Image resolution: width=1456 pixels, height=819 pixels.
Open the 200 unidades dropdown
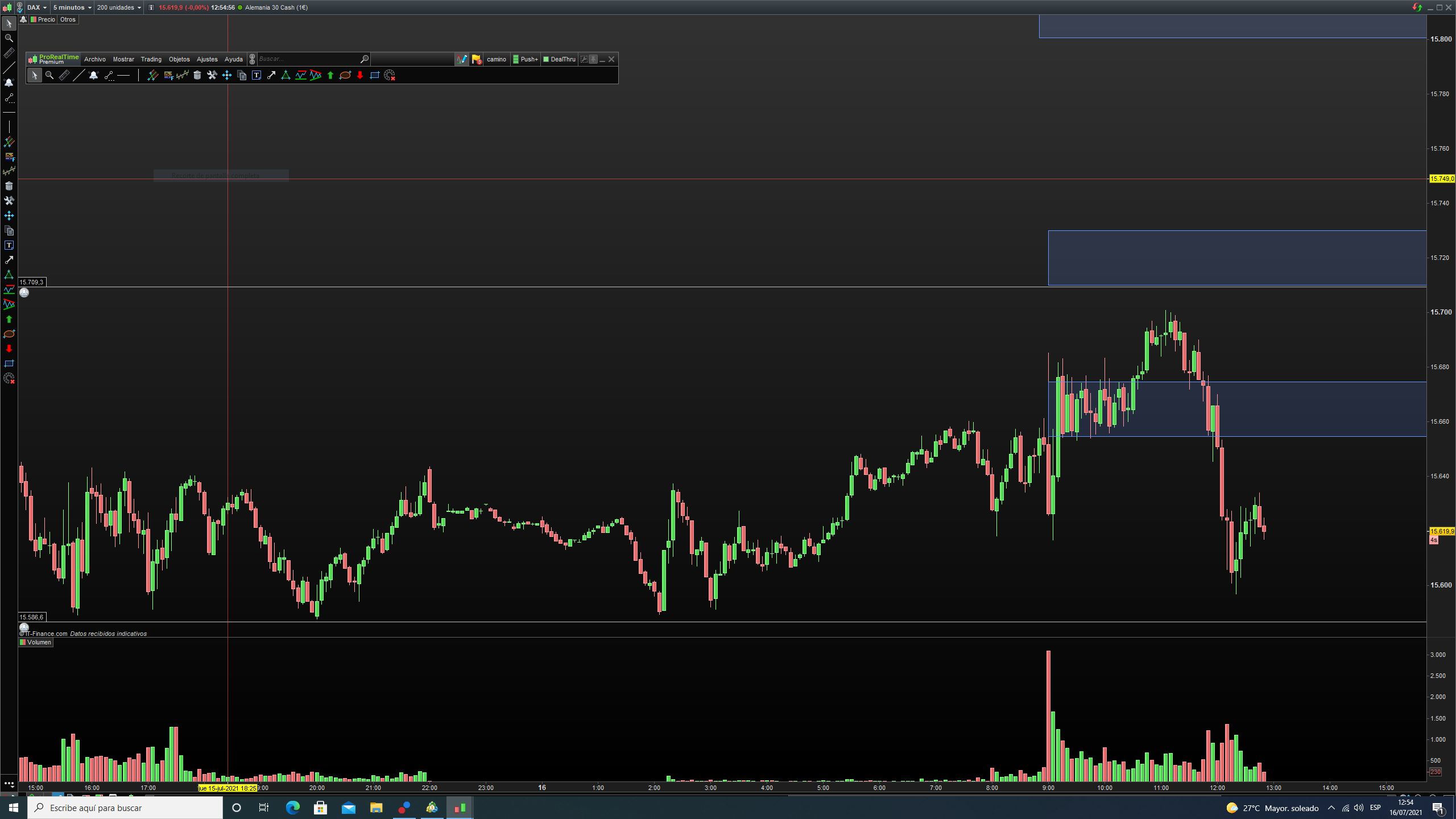[119, 7]
